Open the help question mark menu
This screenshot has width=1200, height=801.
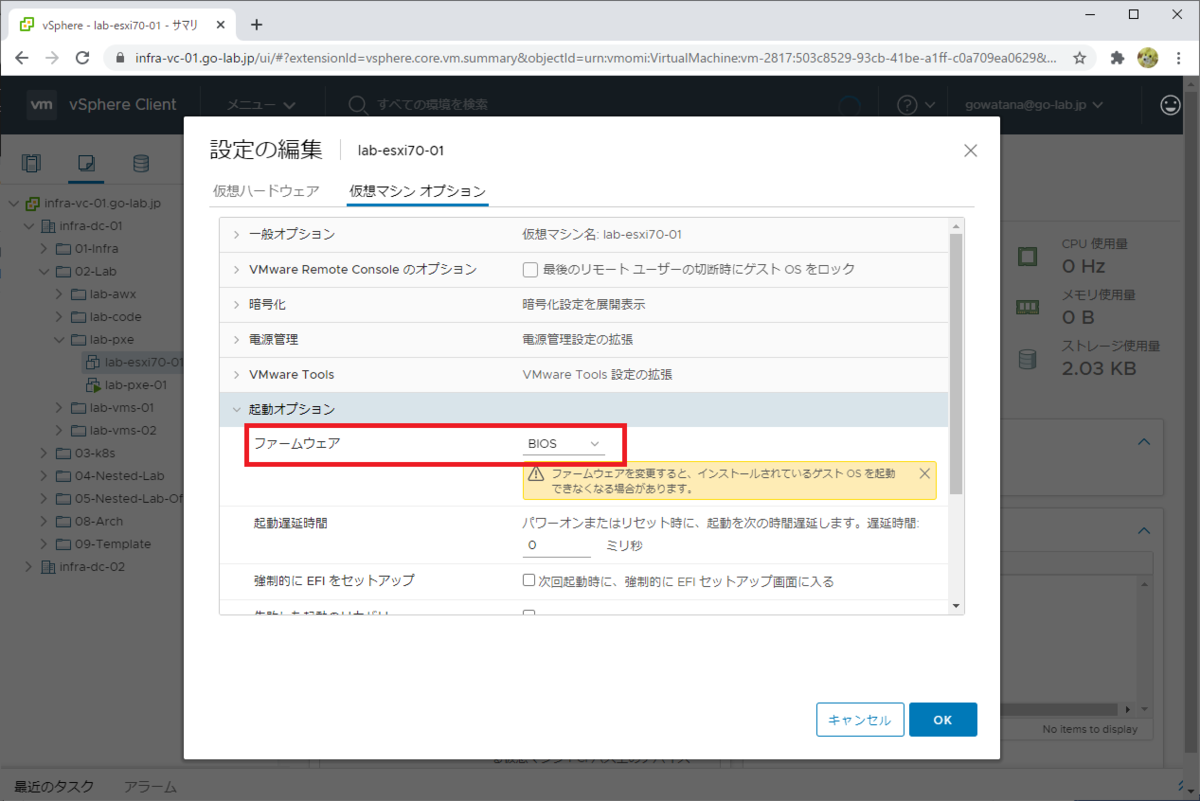(x=915, y=105)
